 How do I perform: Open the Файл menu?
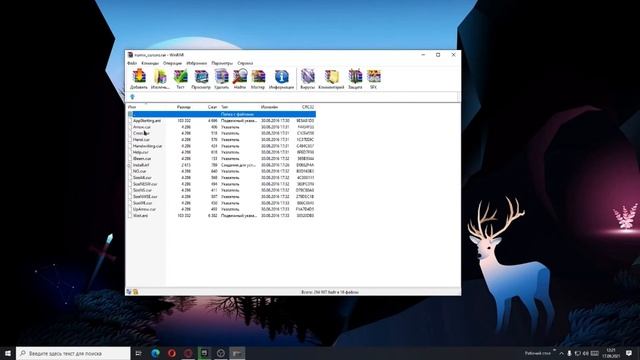pyautogui.click(x=132, y=63)
